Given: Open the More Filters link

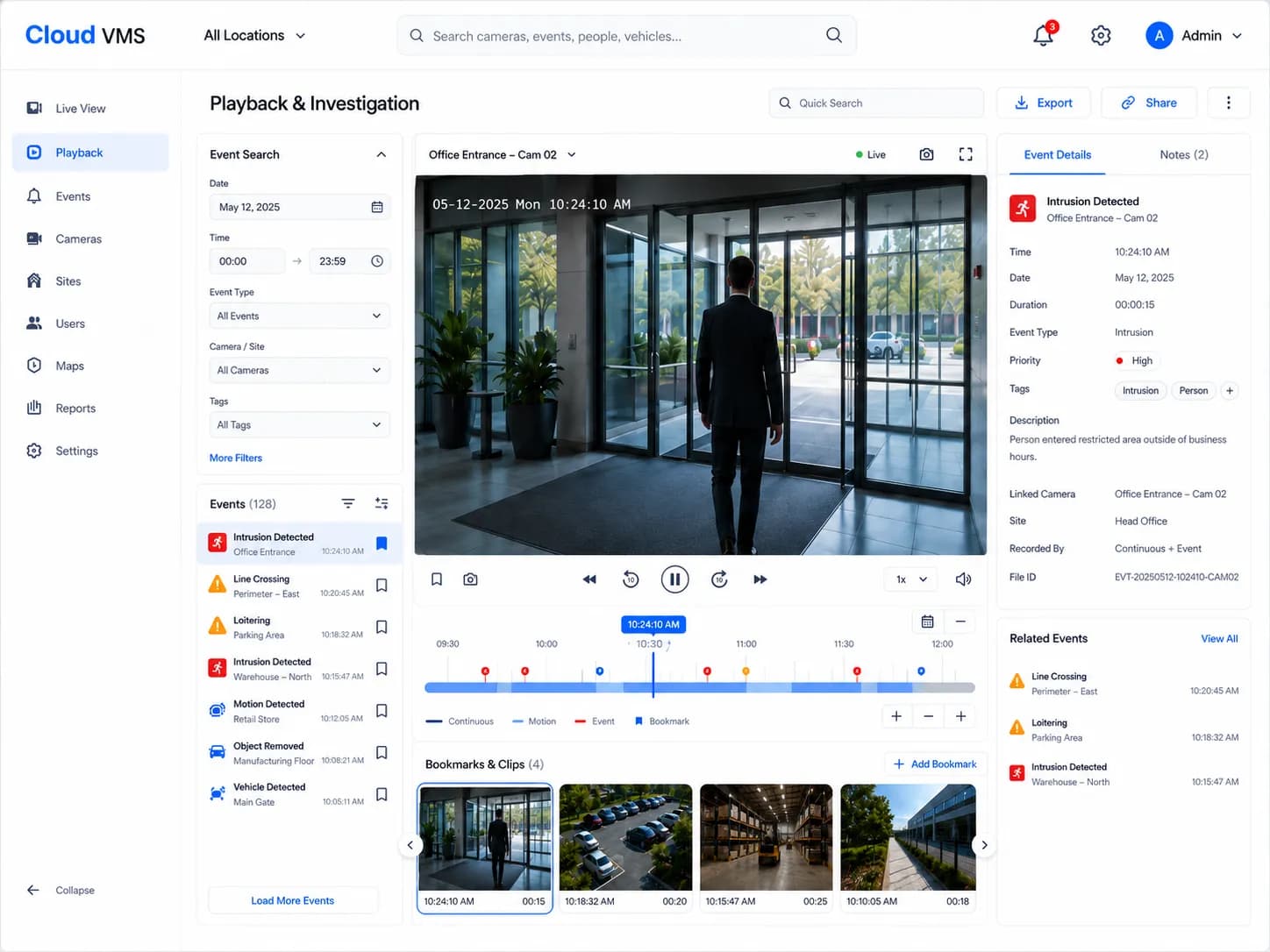Looking at the screenshot, I should pos(236,458).
